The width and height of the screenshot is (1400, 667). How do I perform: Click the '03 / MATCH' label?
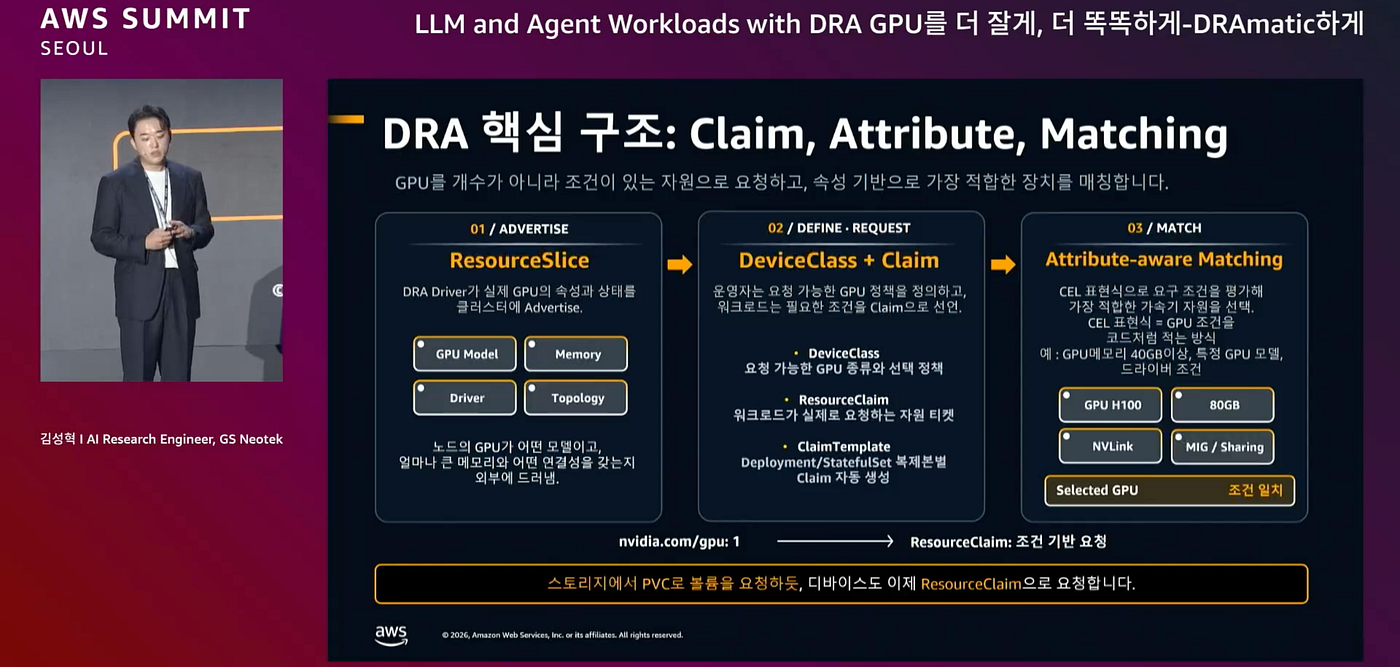coord(1164,228)
